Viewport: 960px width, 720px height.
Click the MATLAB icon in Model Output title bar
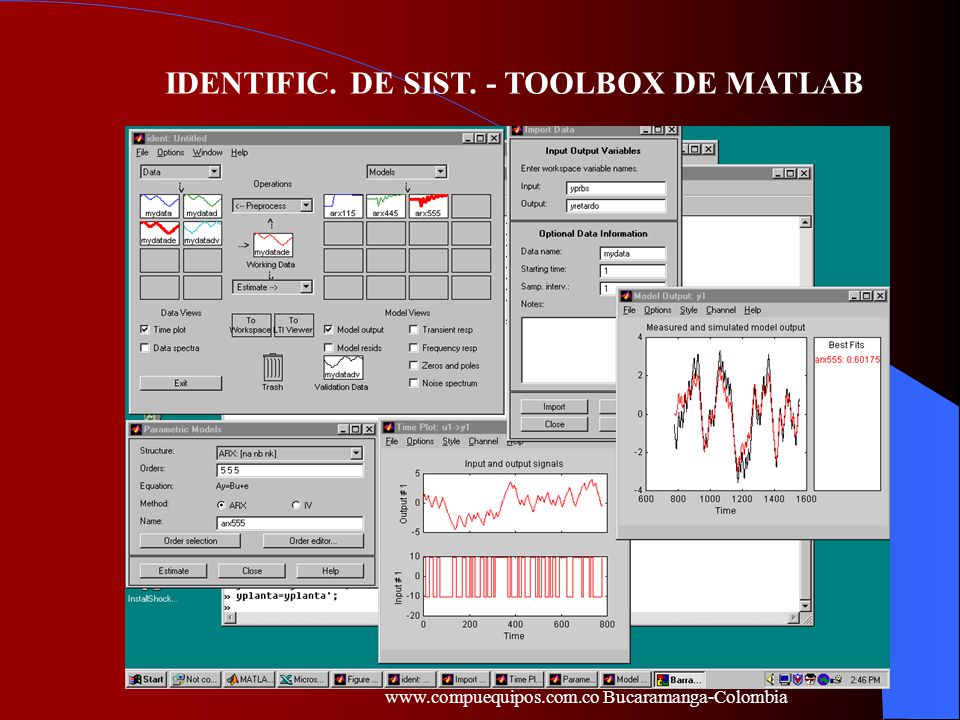coord(626,296)
